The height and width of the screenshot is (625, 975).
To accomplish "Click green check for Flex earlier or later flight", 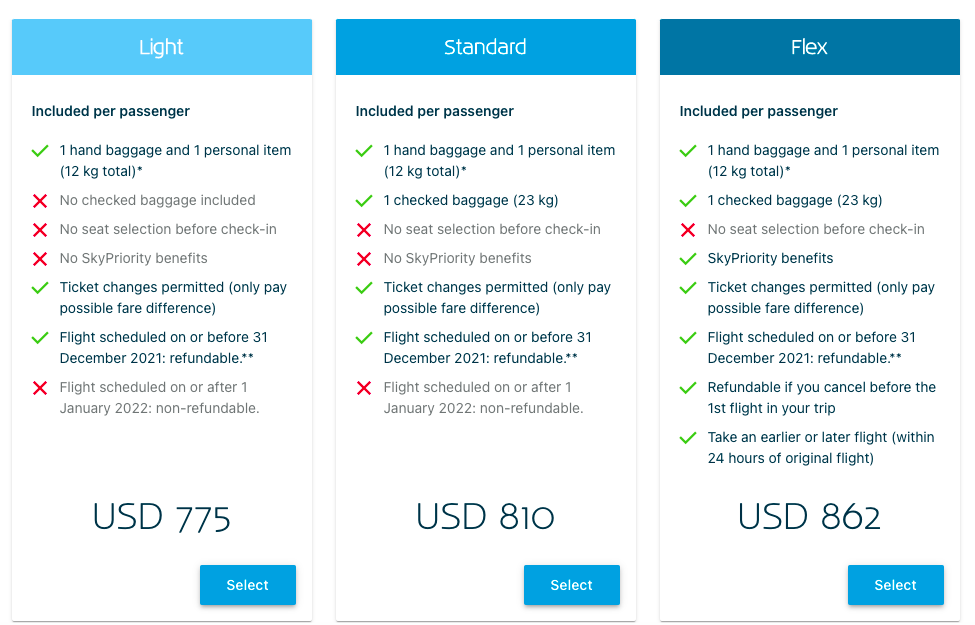I will coord(688,438).
